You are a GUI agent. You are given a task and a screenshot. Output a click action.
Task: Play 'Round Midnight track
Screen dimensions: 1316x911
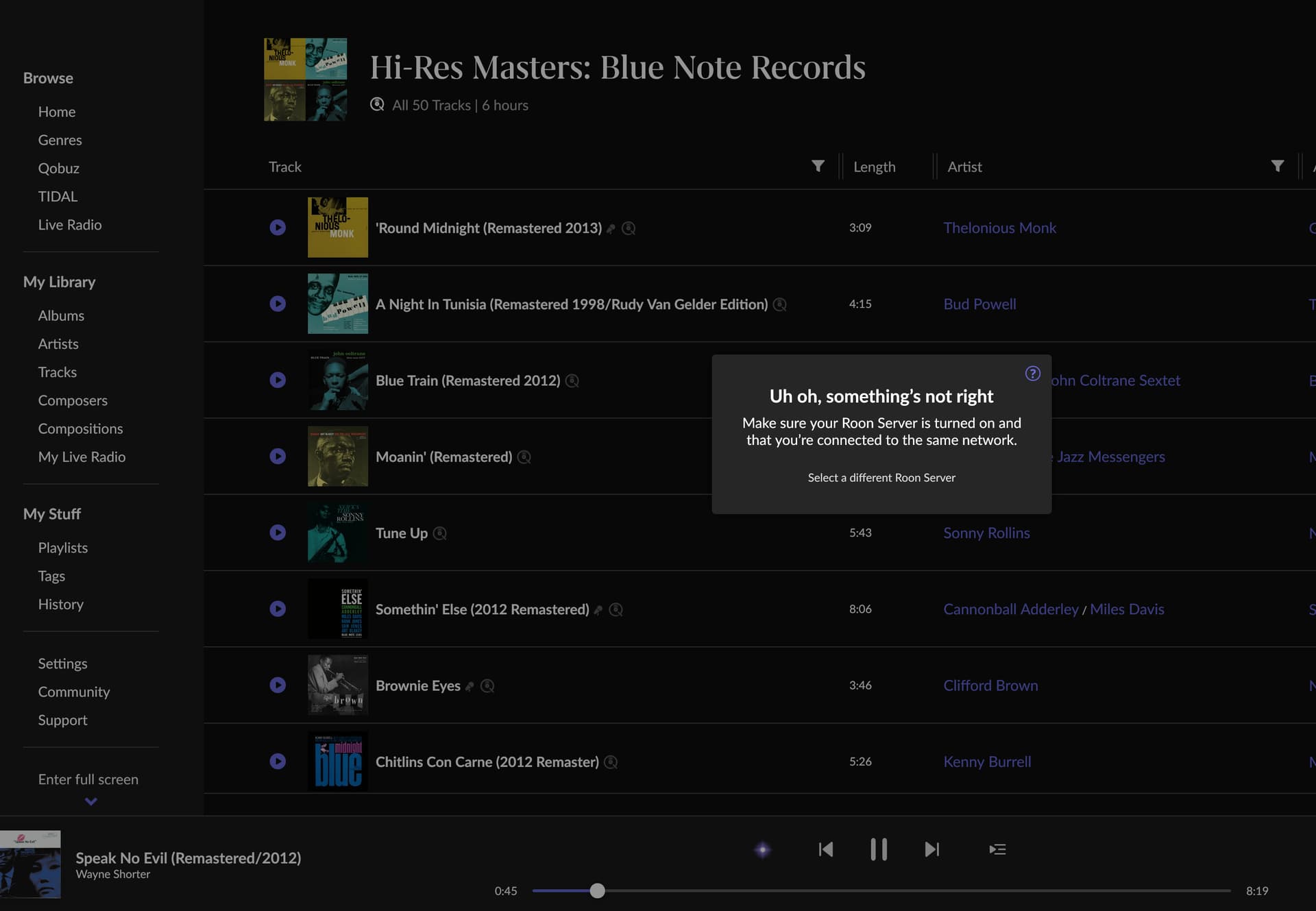tap(278, 228)
